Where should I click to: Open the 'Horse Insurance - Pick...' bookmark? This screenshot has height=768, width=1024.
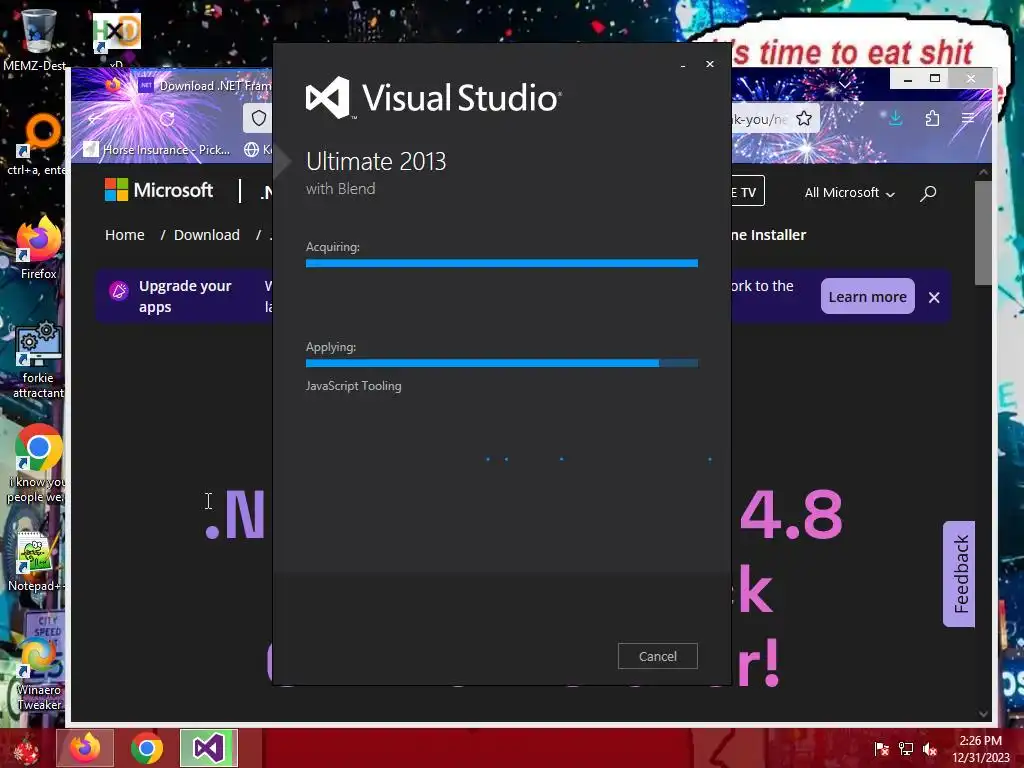coord(157,150)
